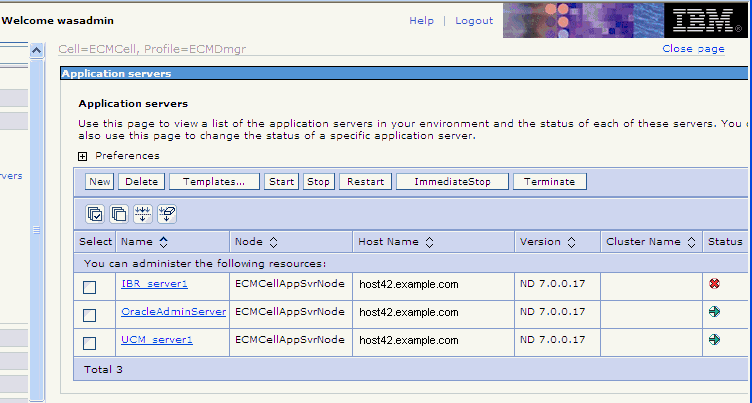Clear filter value icon
The height and width of the screenshot is (403, 752).
[167, 213]
